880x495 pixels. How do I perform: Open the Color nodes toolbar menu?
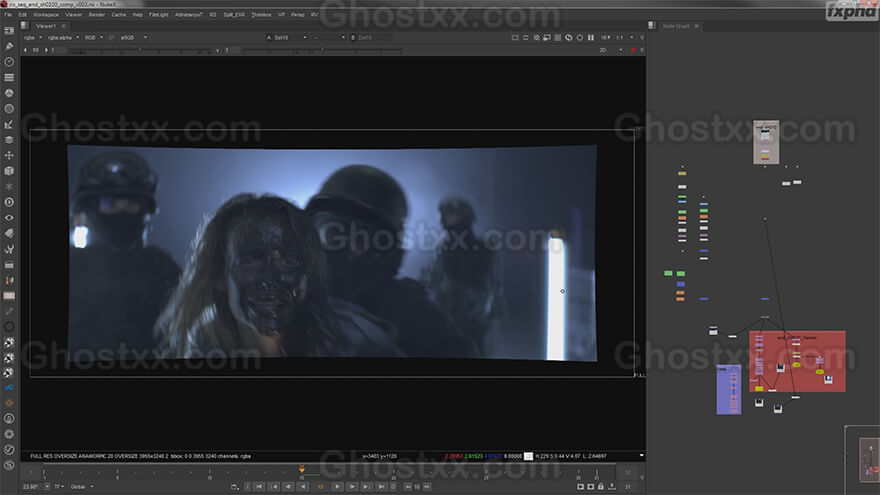tap(9, 93)
